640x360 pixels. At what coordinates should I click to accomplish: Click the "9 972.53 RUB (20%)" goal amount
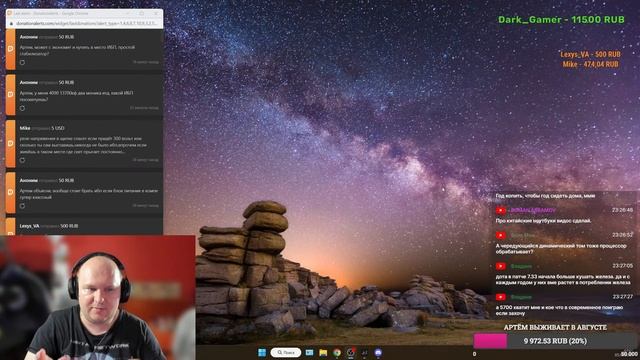555,341
